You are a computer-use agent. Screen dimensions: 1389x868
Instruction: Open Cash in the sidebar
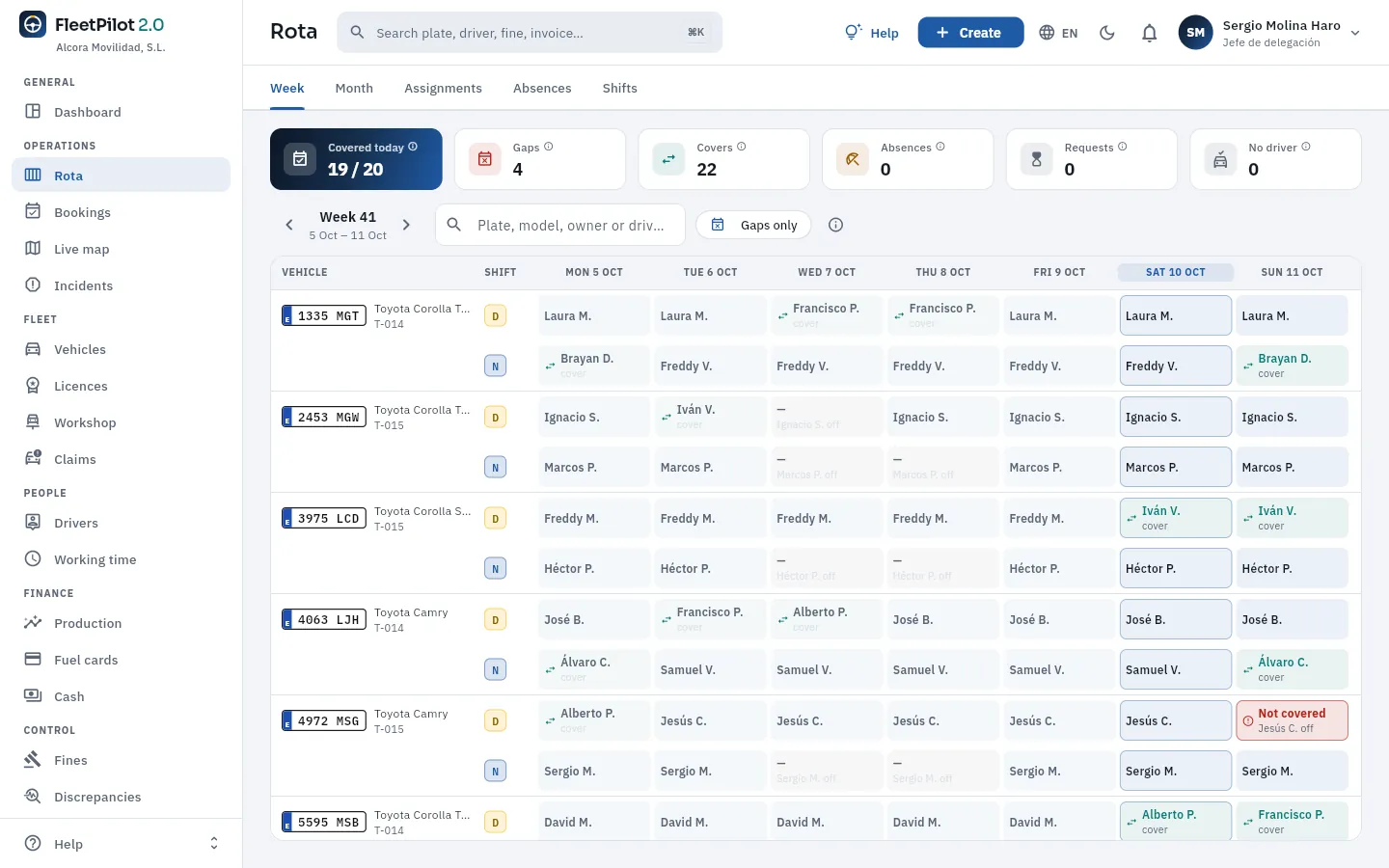pyautogui.click(x=121, y=696)
